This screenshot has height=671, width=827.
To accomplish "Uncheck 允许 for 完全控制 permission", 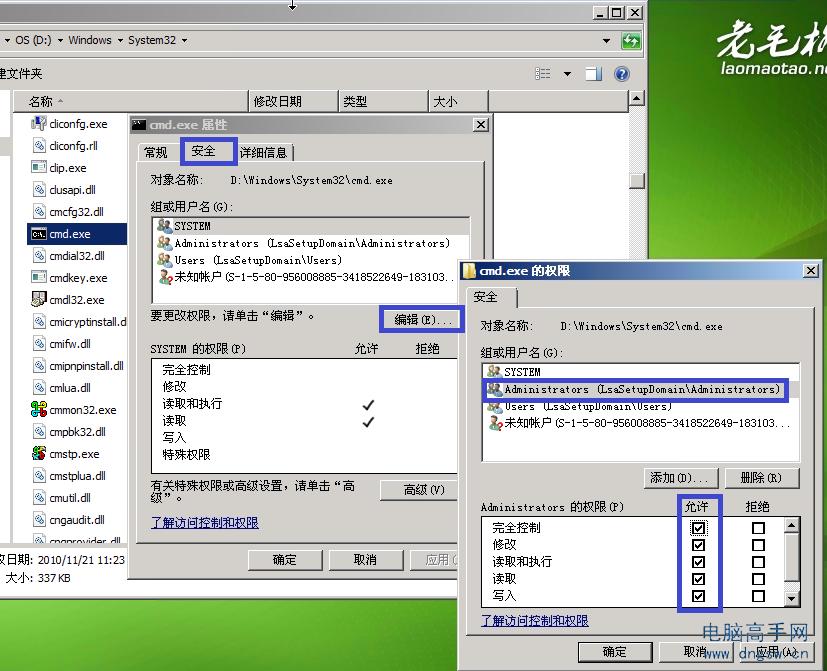I will [x=698, y=527].
